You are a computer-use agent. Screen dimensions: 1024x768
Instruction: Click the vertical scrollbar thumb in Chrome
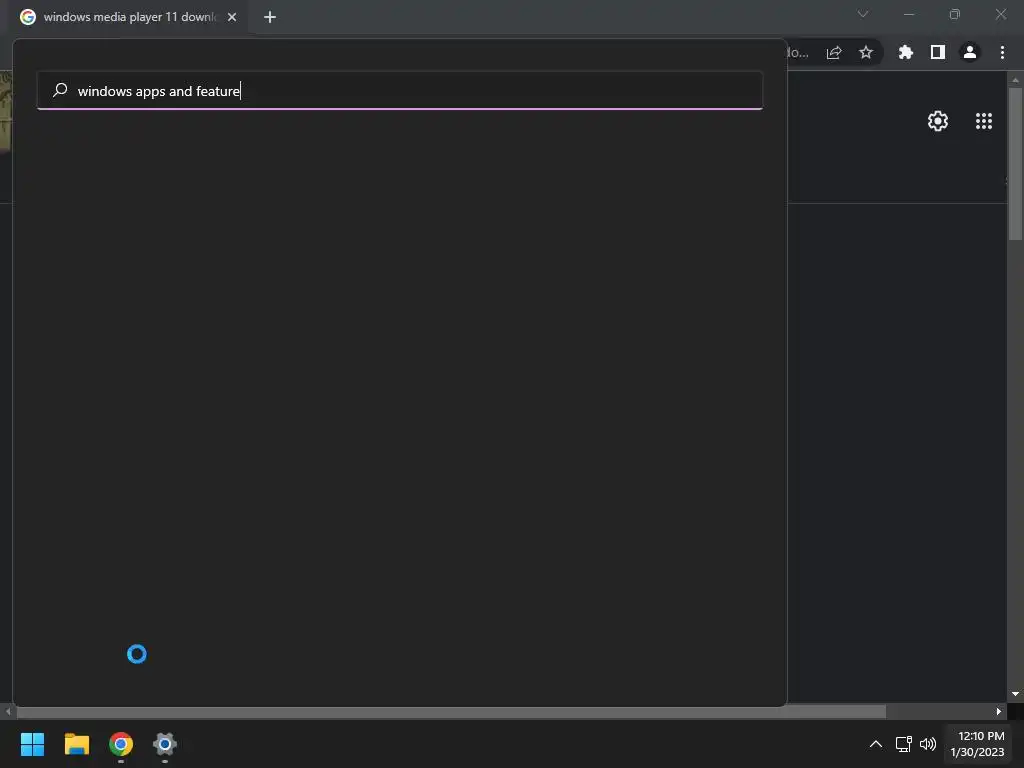(x=1015, y=163)
